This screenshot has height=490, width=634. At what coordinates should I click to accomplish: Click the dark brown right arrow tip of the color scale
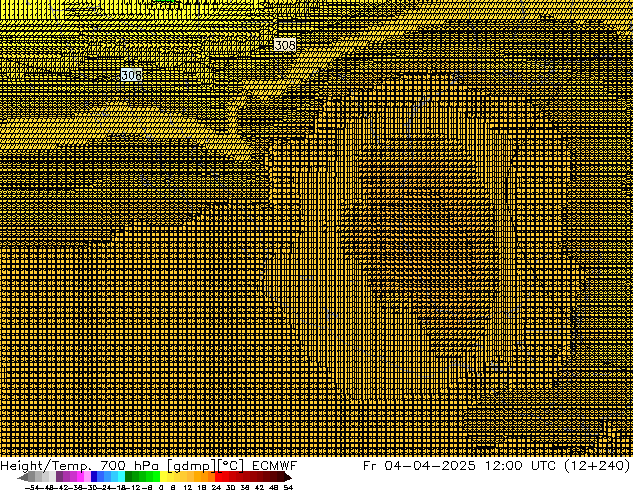tap(287, 477)
